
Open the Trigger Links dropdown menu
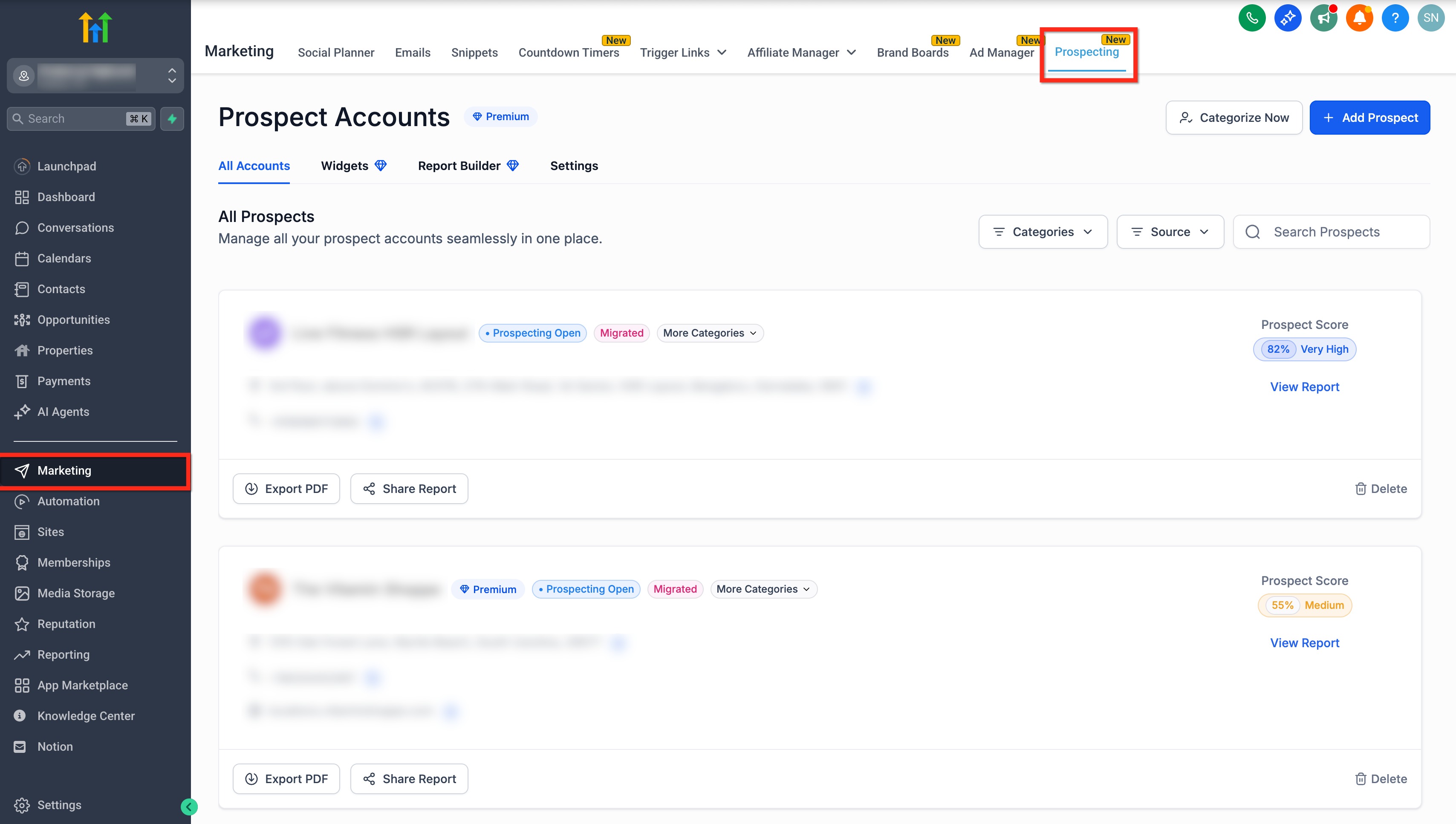point(683,53)
